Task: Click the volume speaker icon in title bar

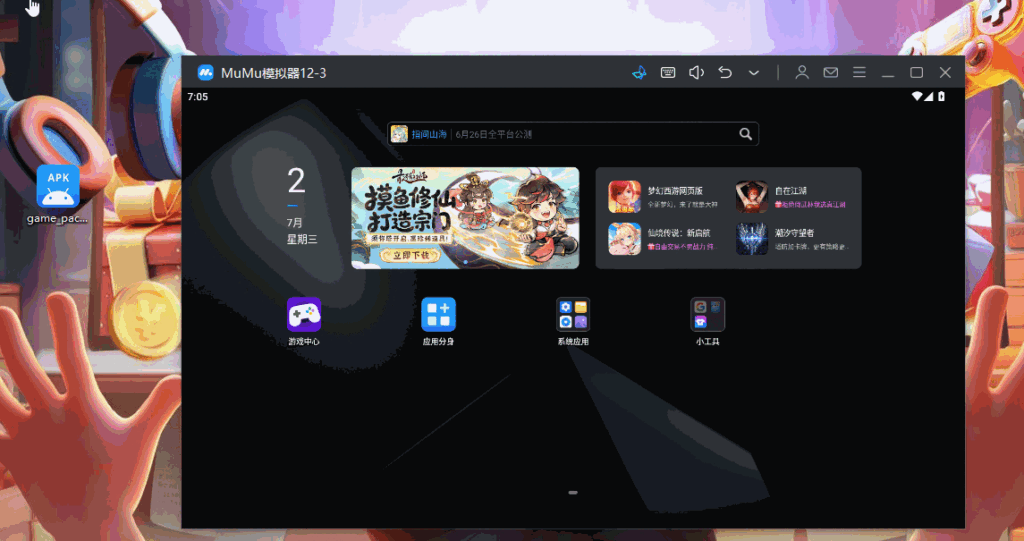Action: (x=697, y=73)
